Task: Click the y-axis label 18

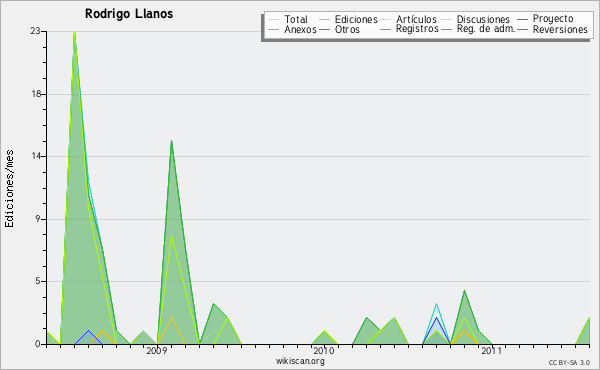Action: point(36,94)
